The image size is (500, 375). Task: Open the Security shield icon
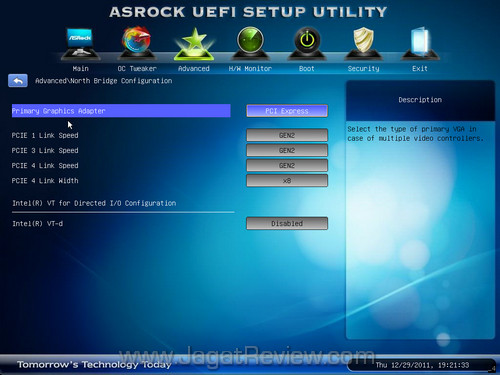pyautogui.click(x=363, y=43)
